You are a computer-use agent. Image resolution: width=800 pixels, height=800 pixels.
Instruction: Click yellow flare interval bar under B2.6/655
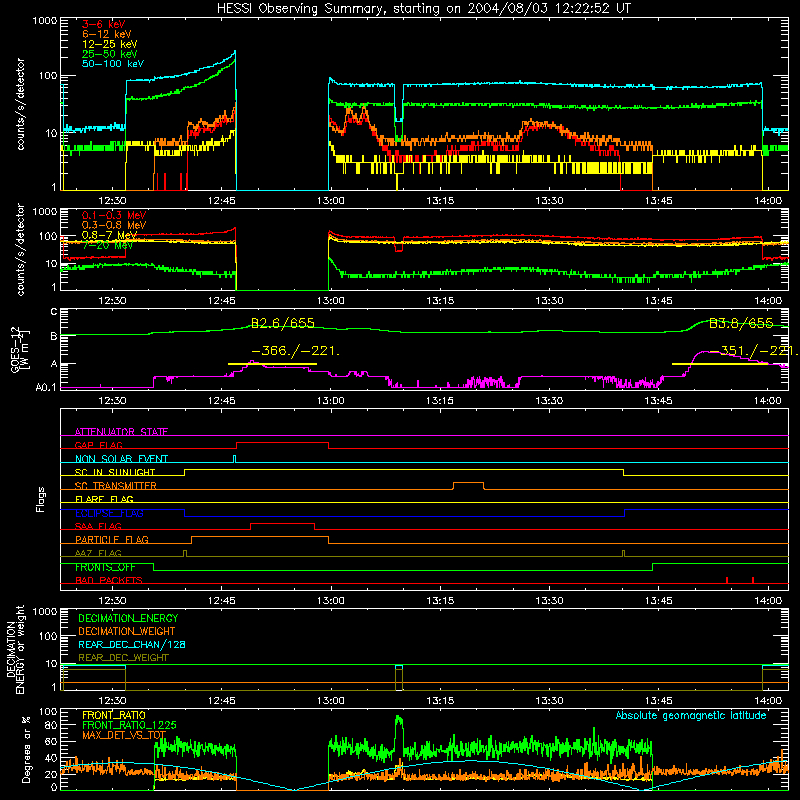pyautogui.click(x=272, y=364)
